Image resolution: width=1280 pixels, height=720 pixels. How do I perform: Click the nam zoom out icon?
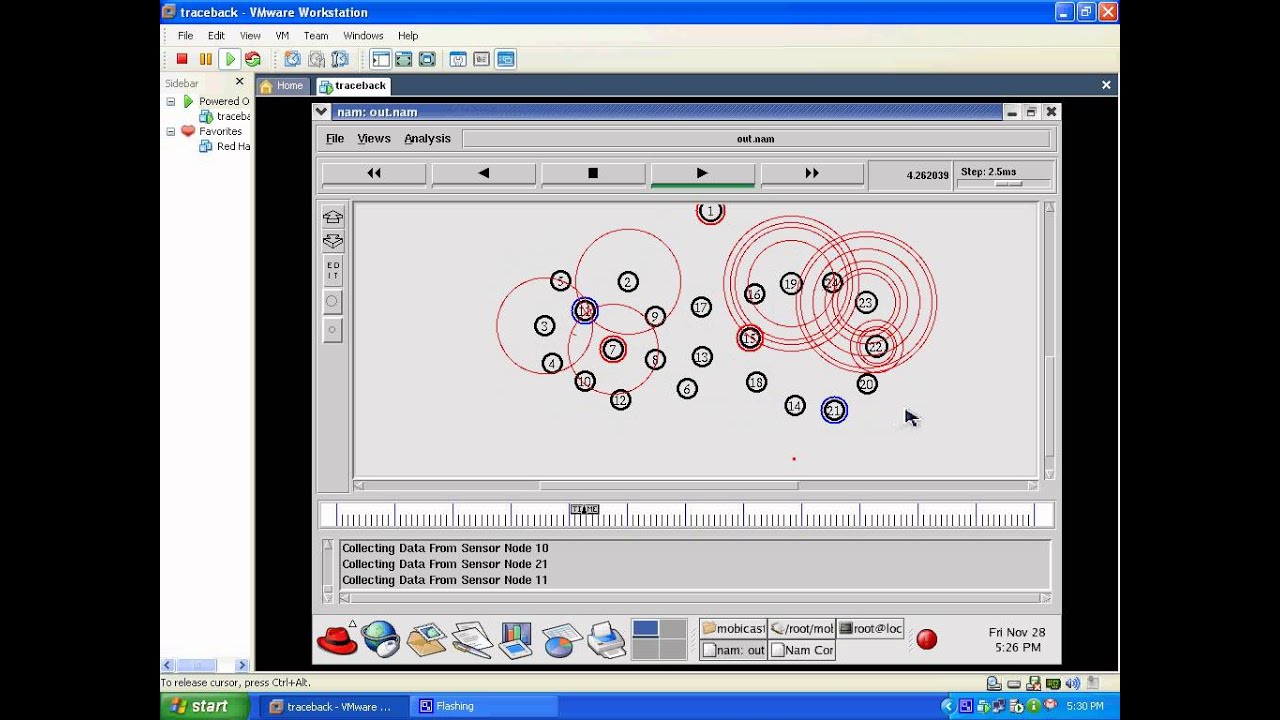tap(333, 242)
